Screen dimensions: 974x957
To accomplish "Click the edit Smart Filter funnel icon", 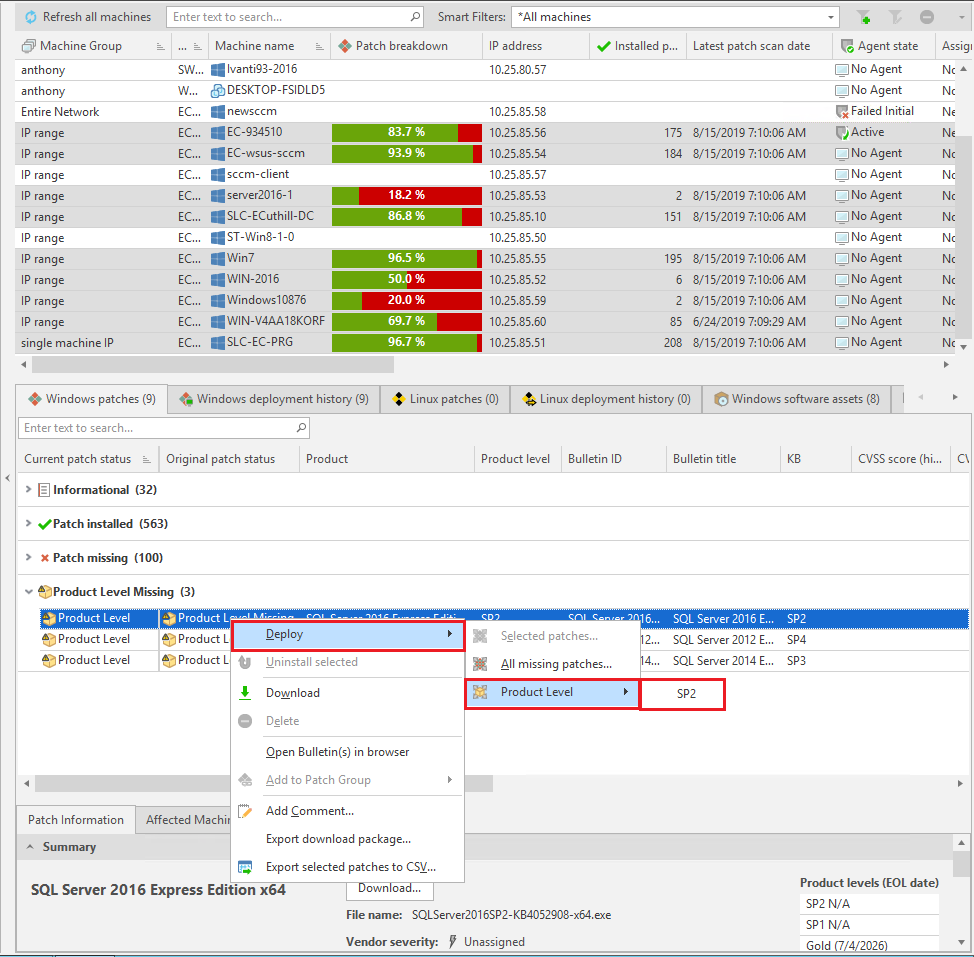I will click(x=896, y=16).
